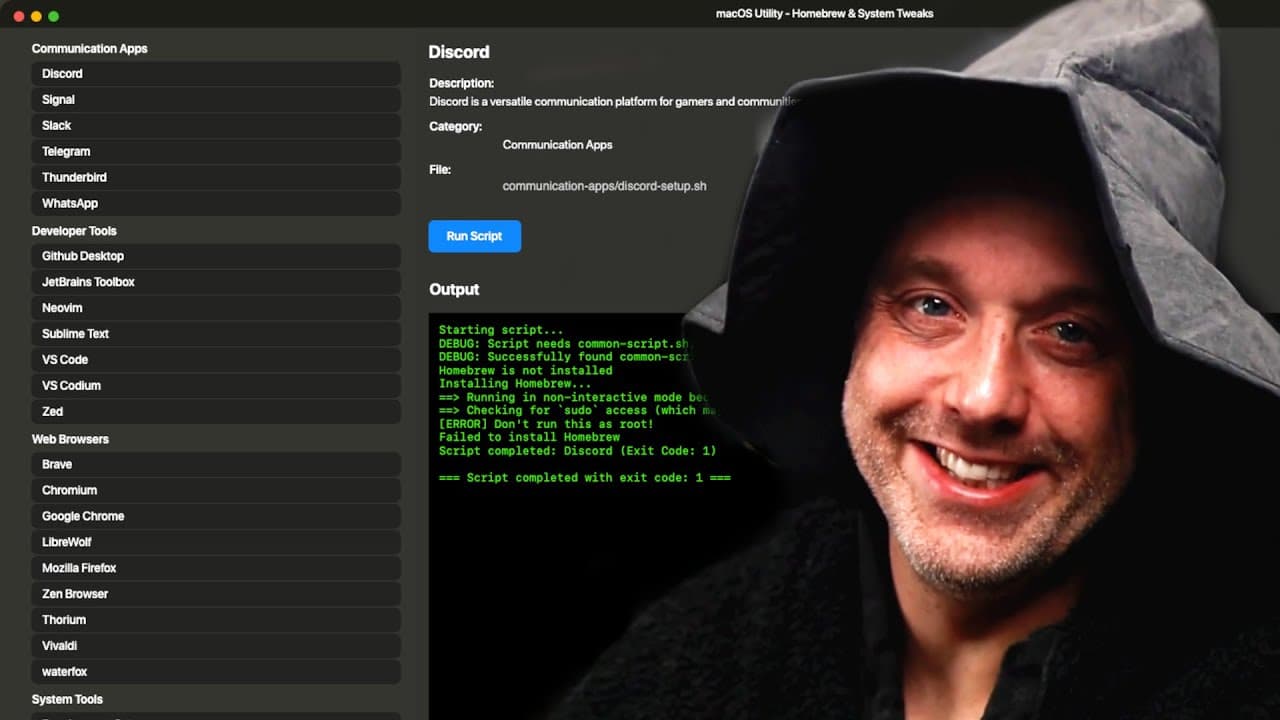Click the Discord title in details pane
Image resolution: width=1280 pixels, height=720 pixels.
coord(459,52)
